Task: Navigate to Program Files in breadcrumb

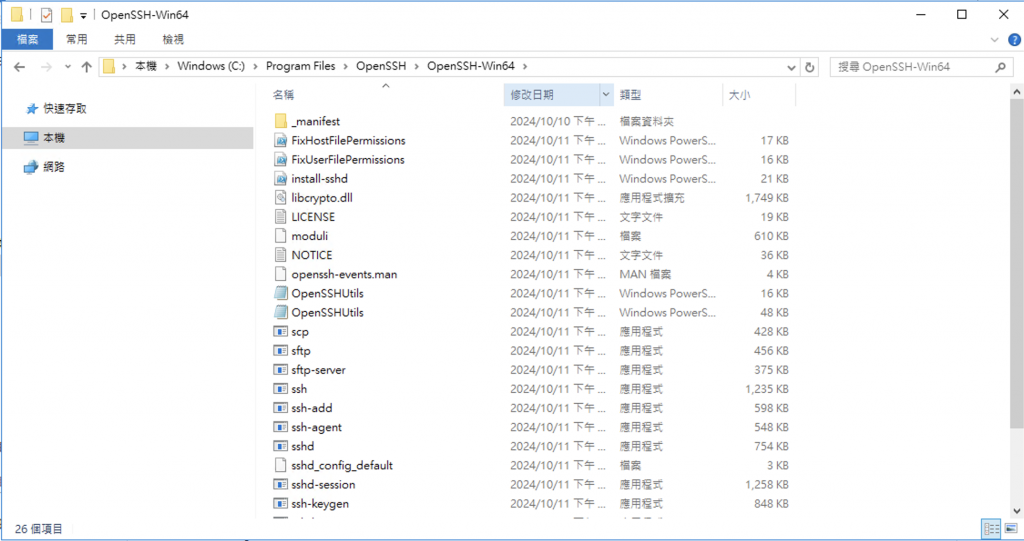Action: pyautogui.click(x=300, y=66)
